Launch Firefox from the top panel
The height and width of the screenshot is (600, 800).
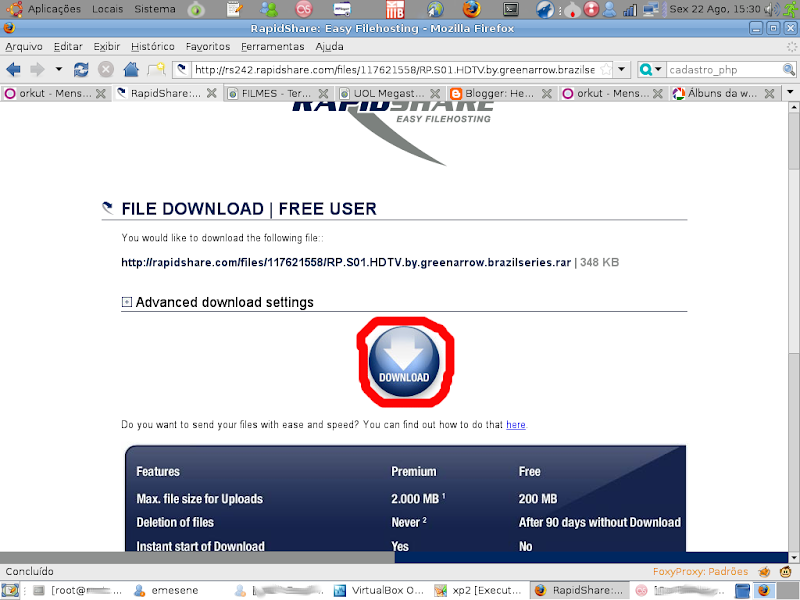click(x=471, y=9)
